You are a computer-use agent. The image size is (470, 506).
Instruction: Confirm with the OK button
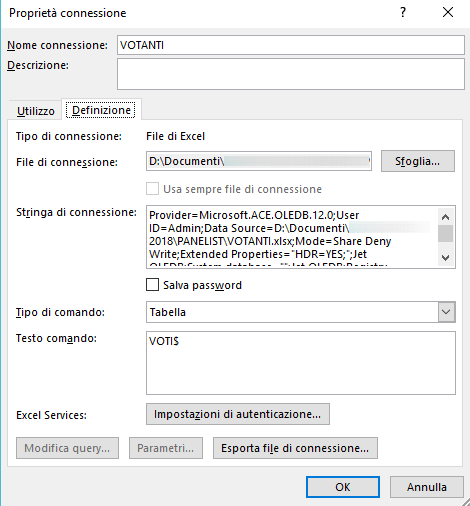click(x=343, y=487)
